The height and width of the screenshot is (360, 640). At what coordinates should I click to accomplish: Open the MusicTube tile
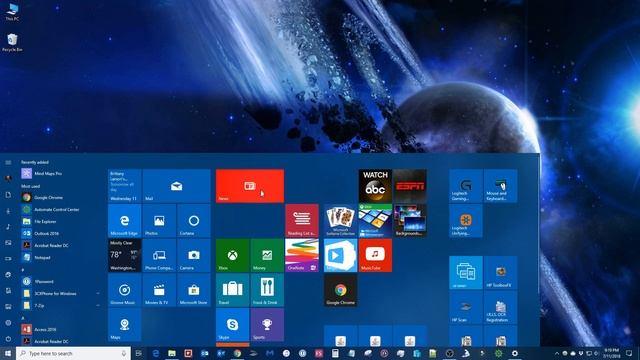pos(375,256)
